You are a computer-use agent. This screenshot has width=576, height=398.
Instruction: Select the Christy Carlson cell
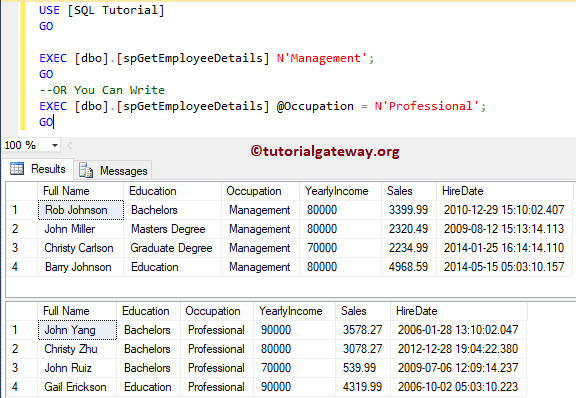coord(80,248)
